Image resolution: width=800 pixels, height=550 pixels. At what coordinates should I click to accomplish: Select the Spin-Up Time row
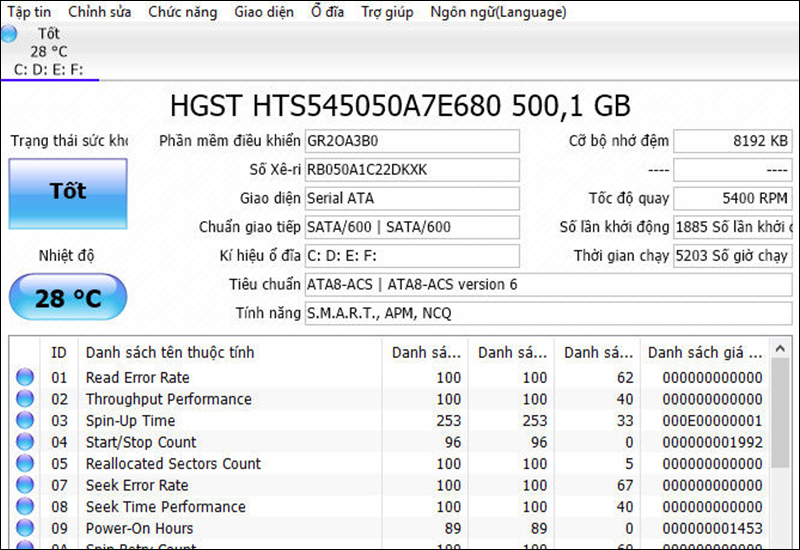[x=390, y=420]
